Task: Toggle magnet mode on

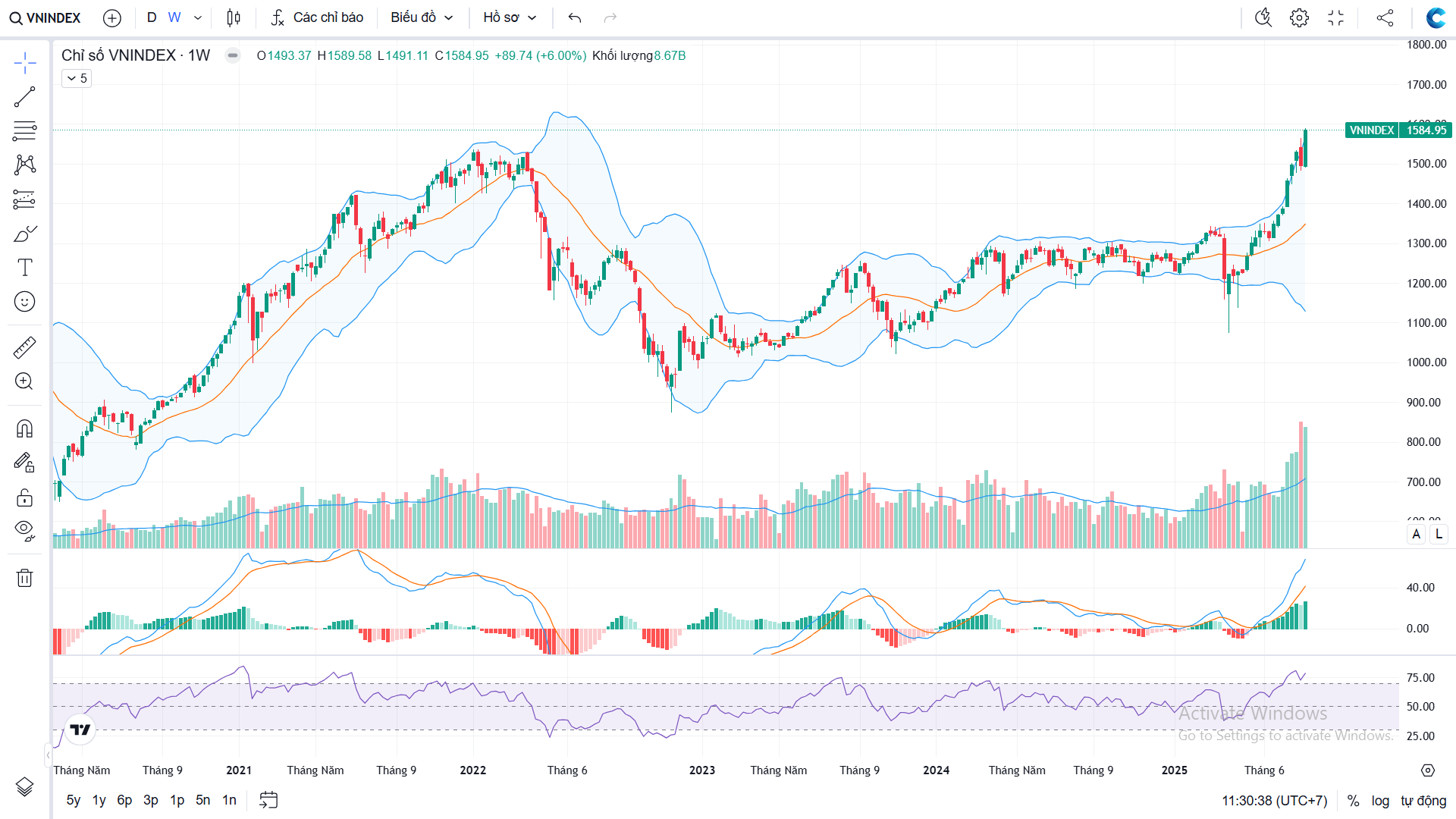Action: pos(24,429)
